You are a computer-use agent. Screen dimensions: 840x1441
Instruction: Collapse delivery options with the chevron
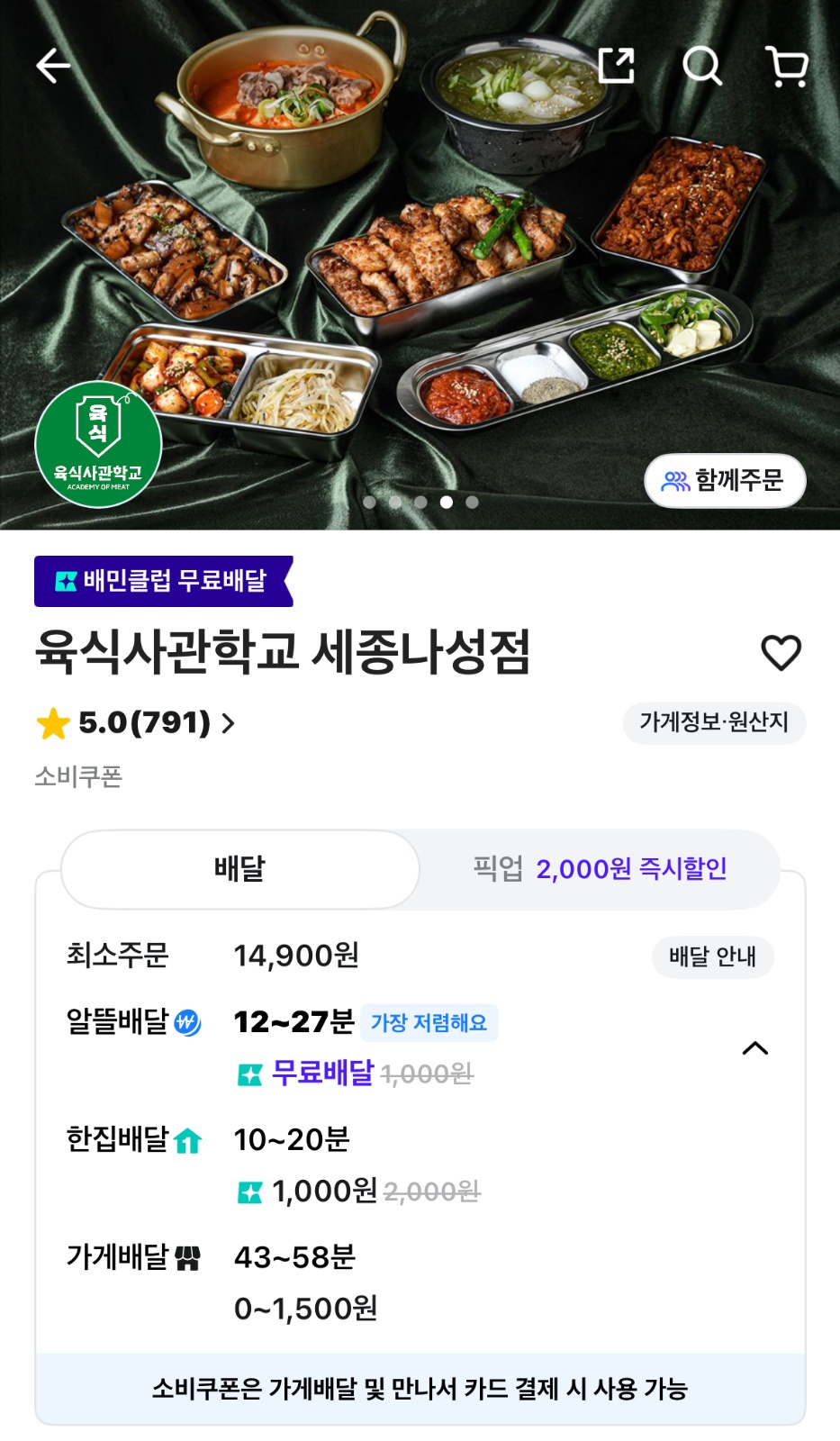tap(754, 1048)
